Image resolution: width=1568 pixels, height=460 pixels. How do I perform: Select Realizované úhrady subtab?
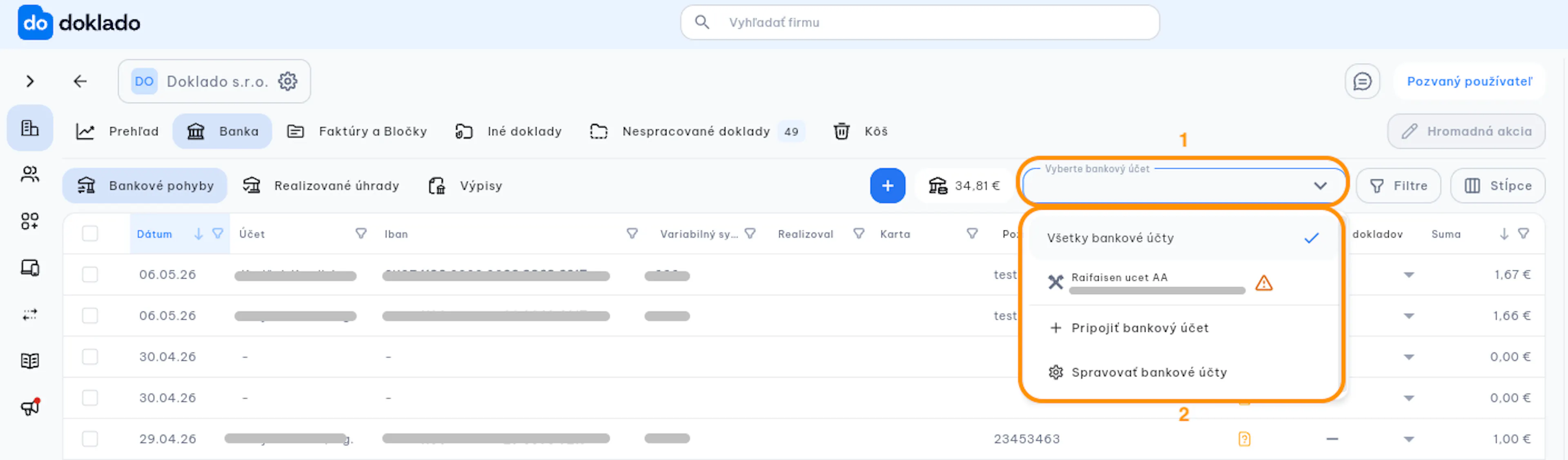click(x=321, y=186)
